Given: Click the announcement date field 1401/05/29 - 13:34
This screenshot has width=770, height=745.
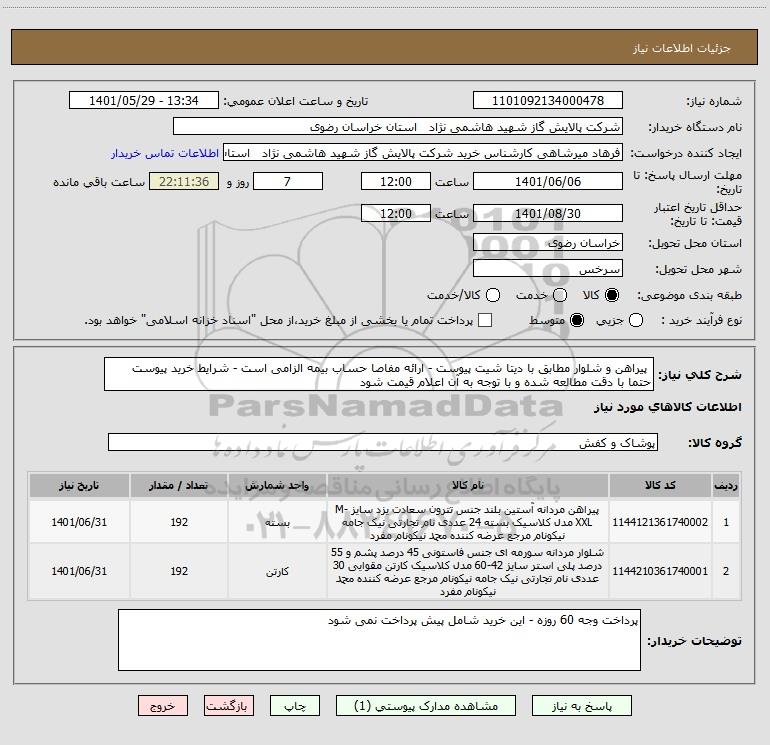Looking at the screenshot, I should (143, 101).
